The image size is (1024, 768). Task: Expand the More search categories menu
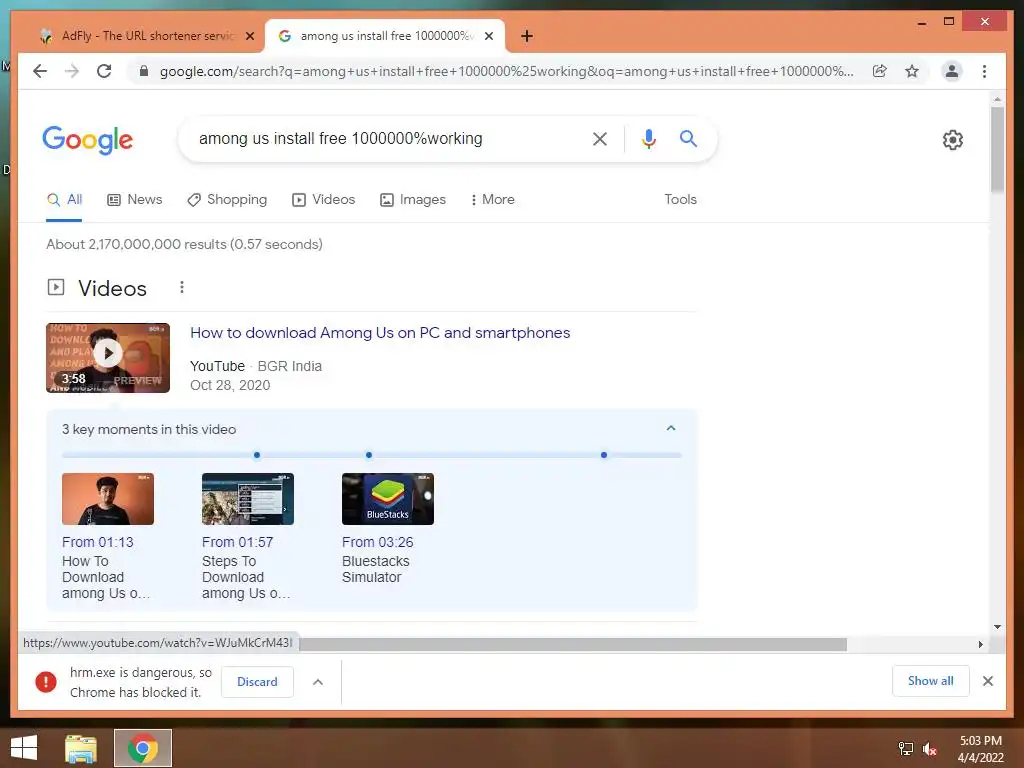[x=492, y=200]
